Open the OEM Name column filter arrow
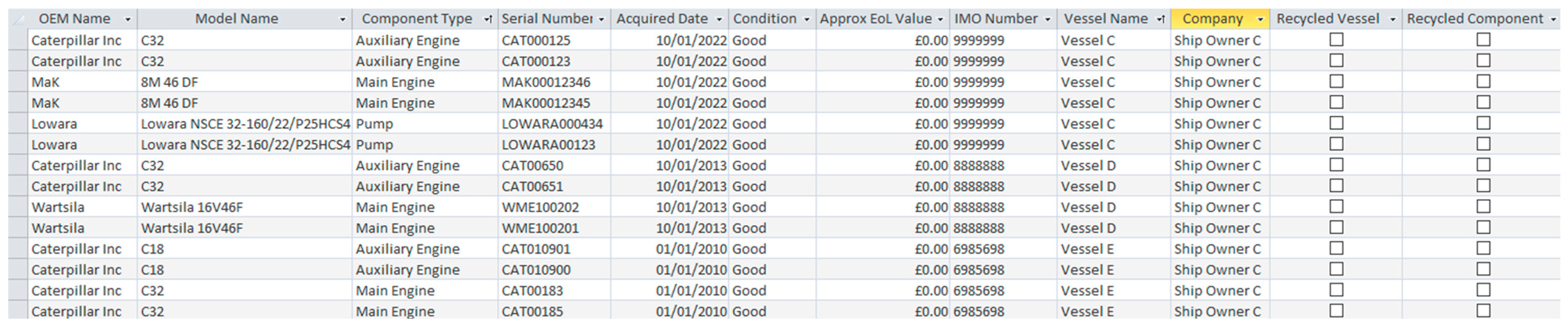 [x=128, y=20]
